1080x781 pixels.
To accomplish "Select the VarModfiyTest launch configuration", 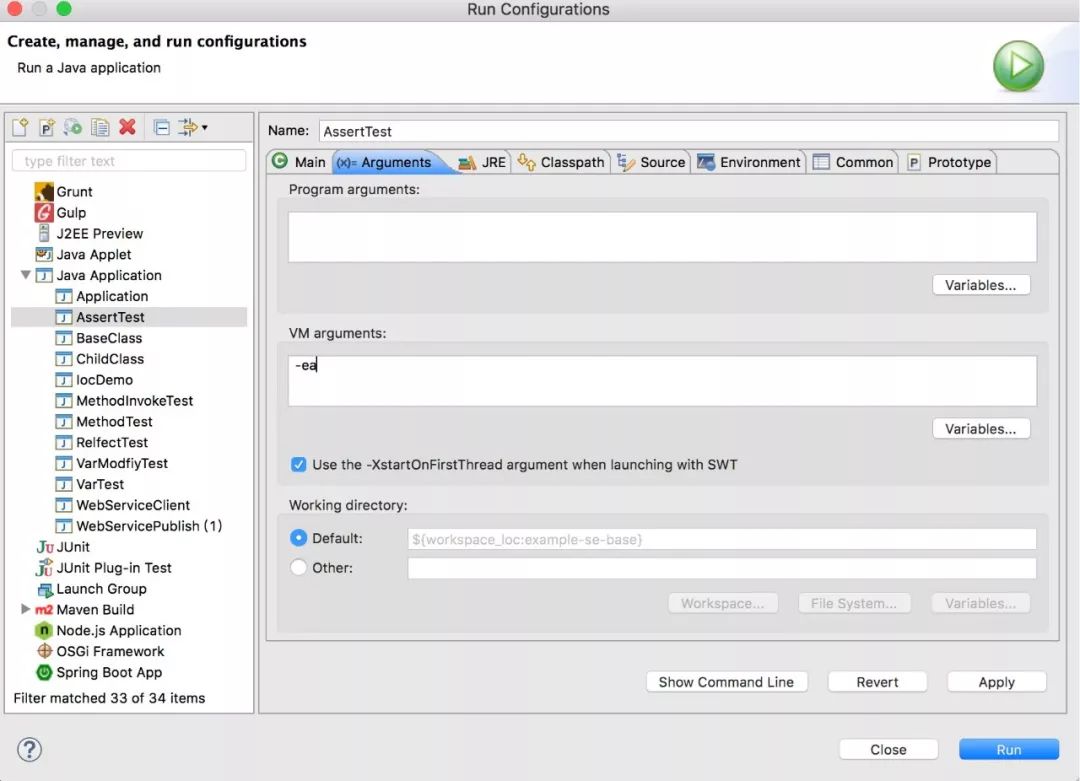I will tap(112, 463).
